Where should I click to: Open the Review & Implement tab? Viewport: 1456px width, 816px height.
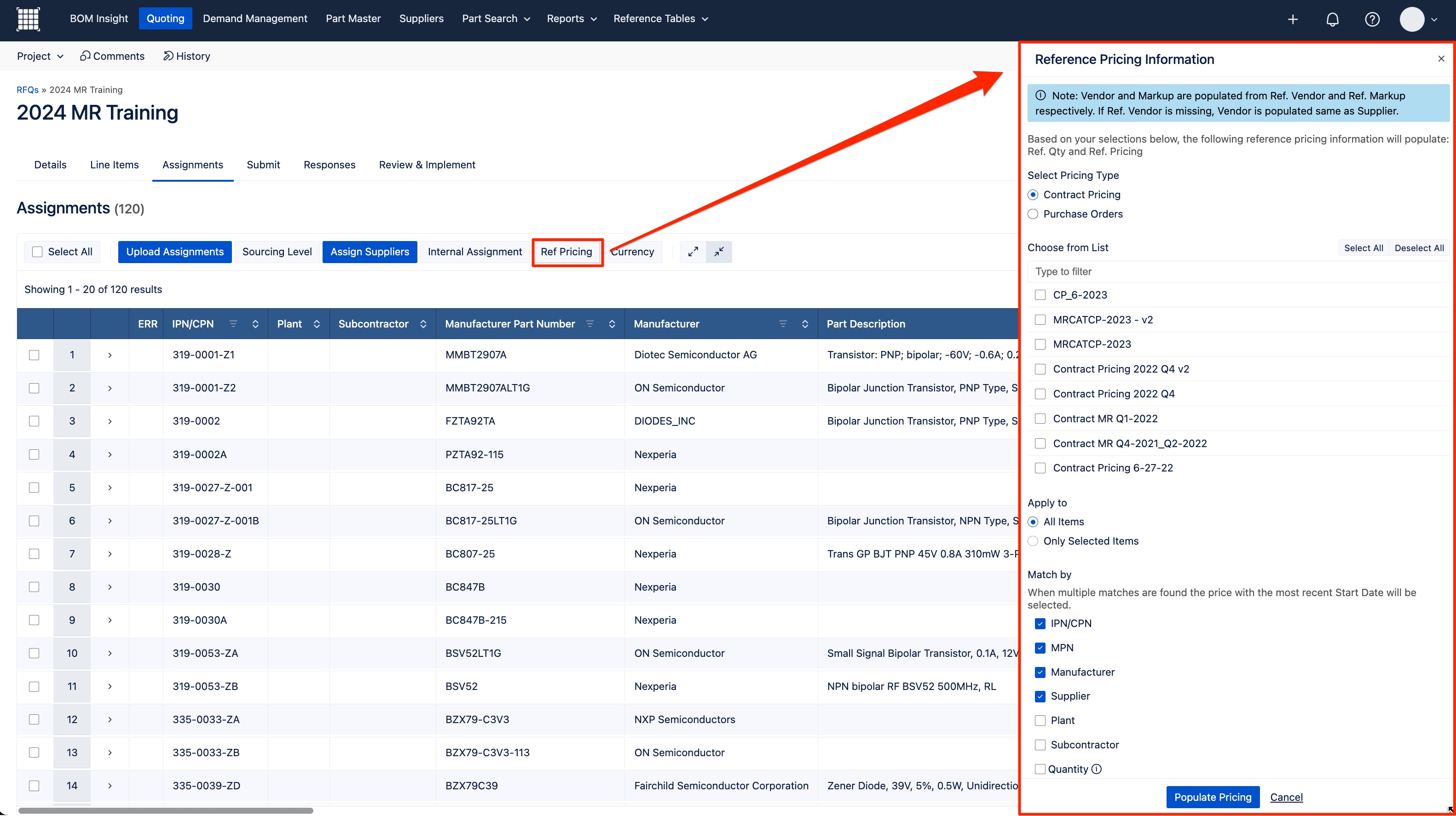click(427, 165)
